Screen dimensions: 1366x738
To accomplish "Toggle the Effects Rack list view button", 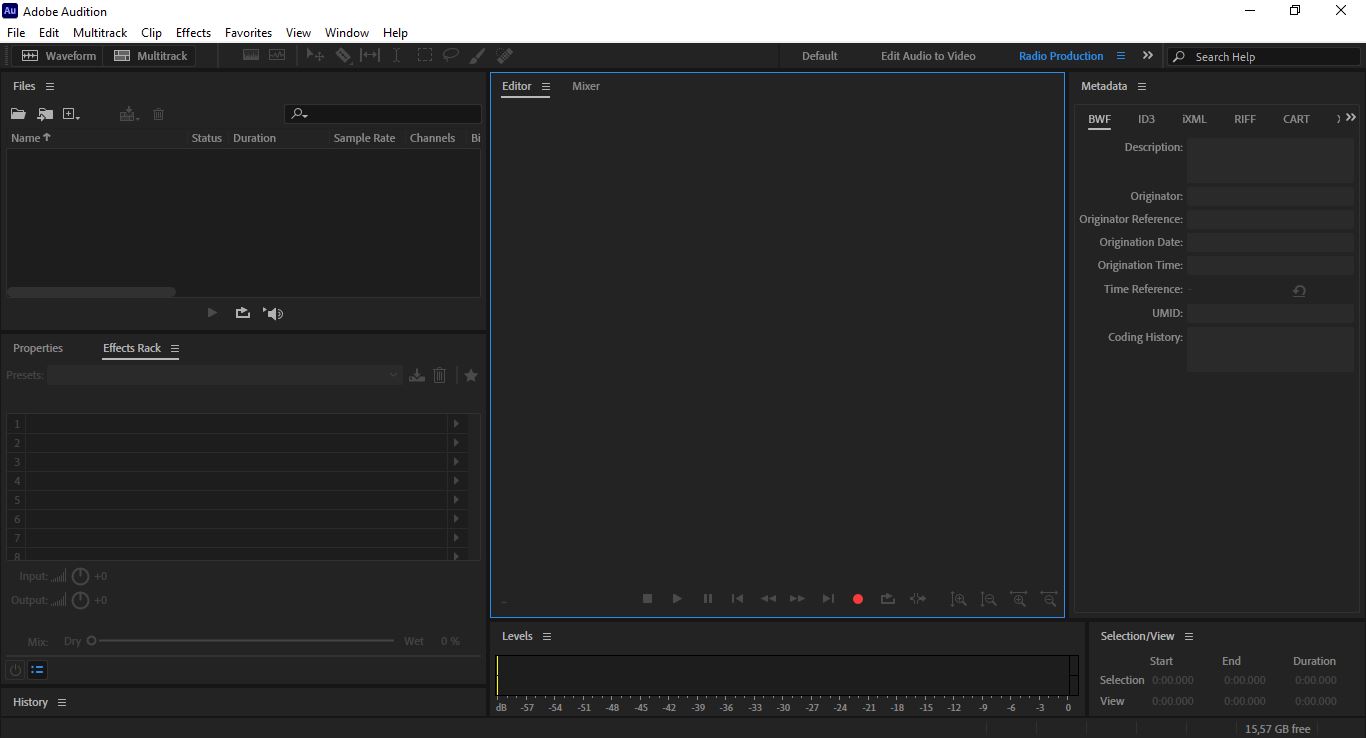I will 37,670.
